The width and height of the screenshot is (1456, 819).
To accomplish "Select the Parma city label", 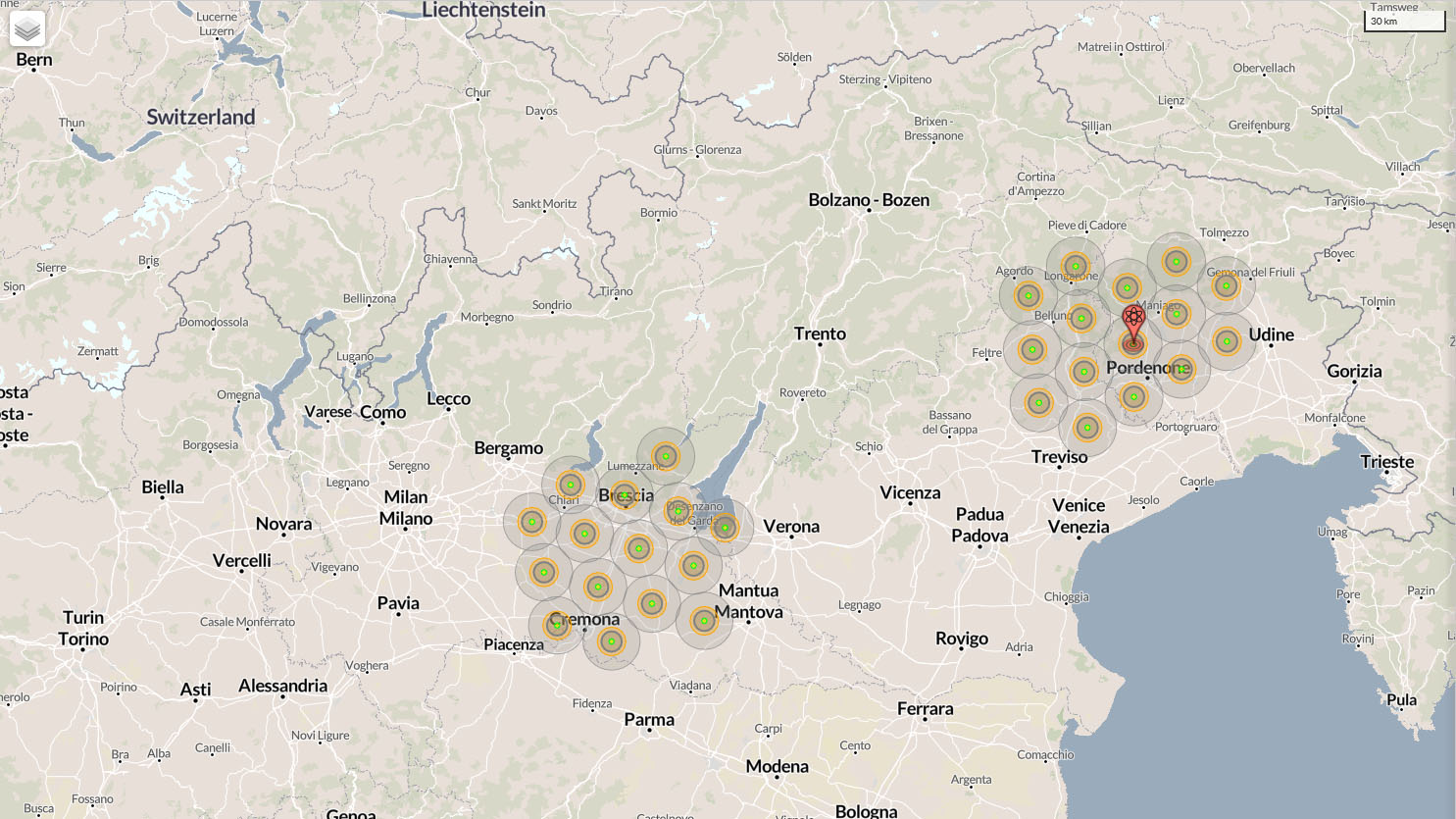I will [649, 719].
